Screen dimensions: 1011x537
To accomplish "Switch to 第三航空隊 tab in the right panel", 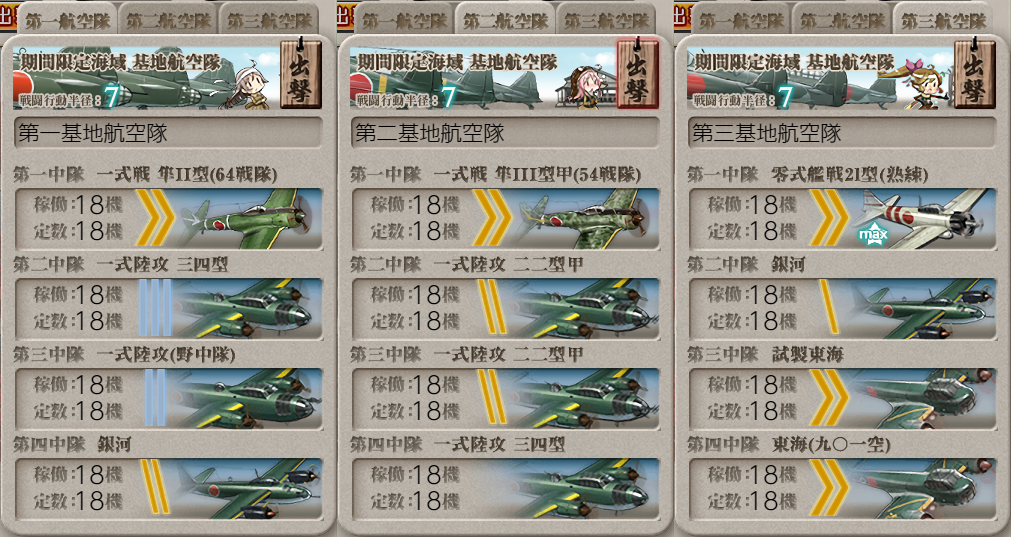I will [x=943, y=19].
